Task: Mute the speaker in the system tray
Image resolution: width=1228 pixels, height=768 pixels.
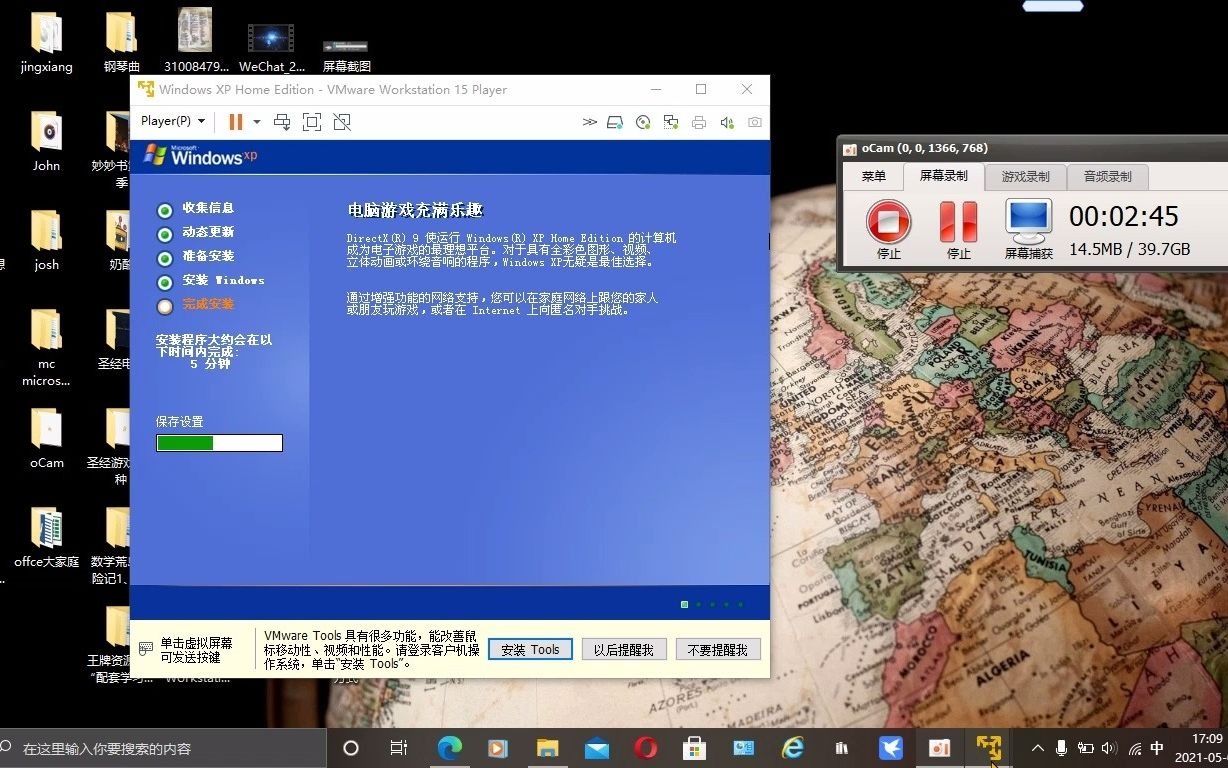Action: 1110,747
